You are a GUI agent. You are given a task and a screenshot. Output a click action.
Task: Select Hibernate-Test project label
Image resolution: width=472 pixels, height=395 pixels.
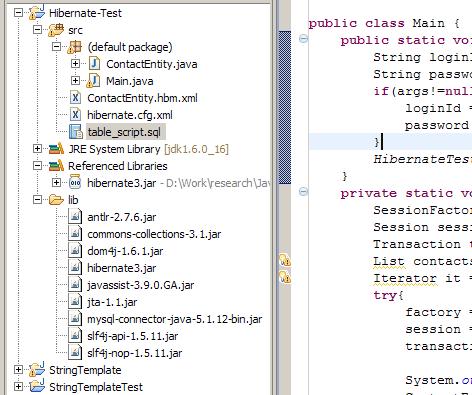click(x=85, y=13)
